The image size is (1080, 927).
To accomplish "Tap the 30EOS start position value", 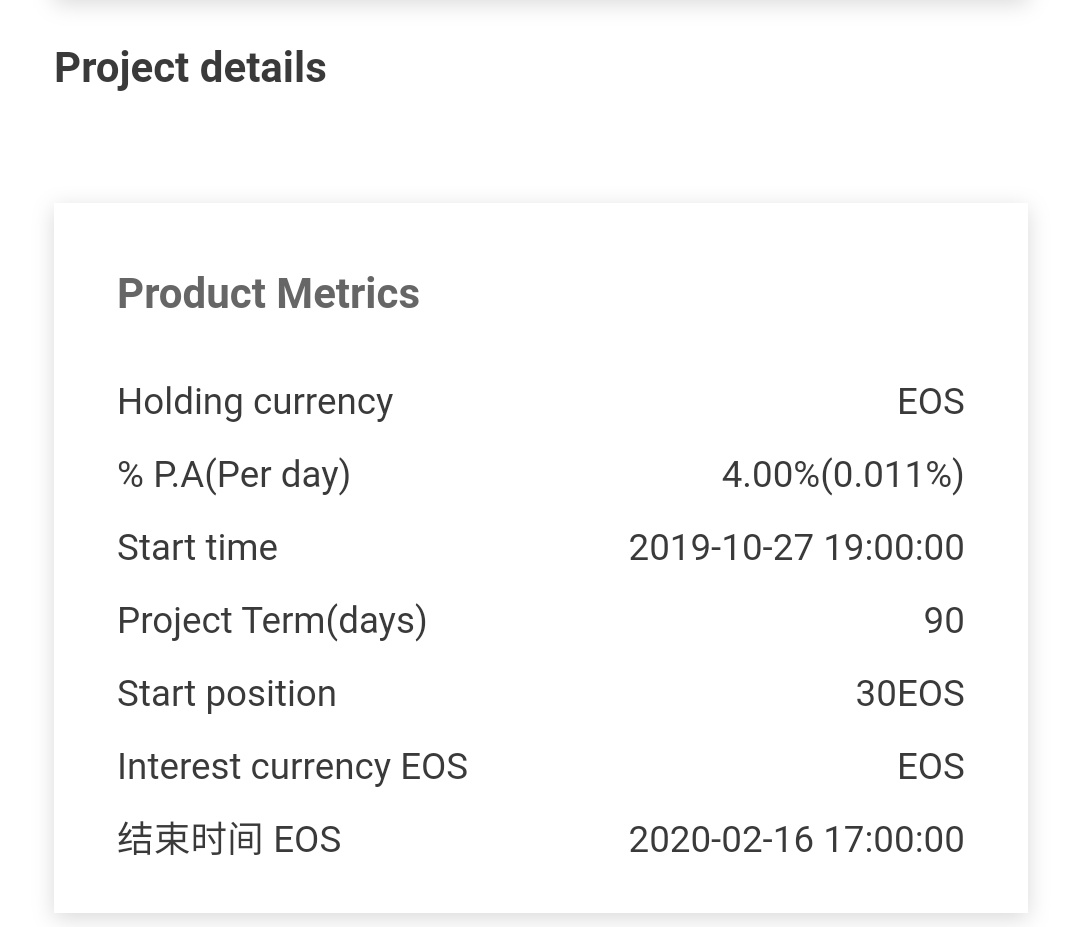I will (910, 693).
